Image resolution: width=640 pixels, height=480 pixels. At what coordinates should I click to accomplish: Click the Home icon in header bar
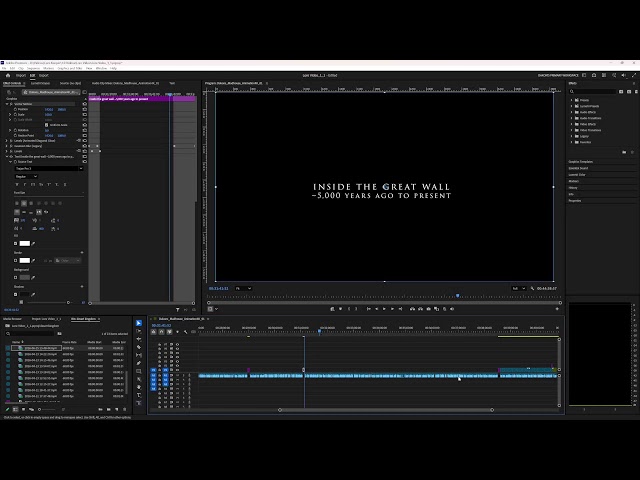coord(8,75)
